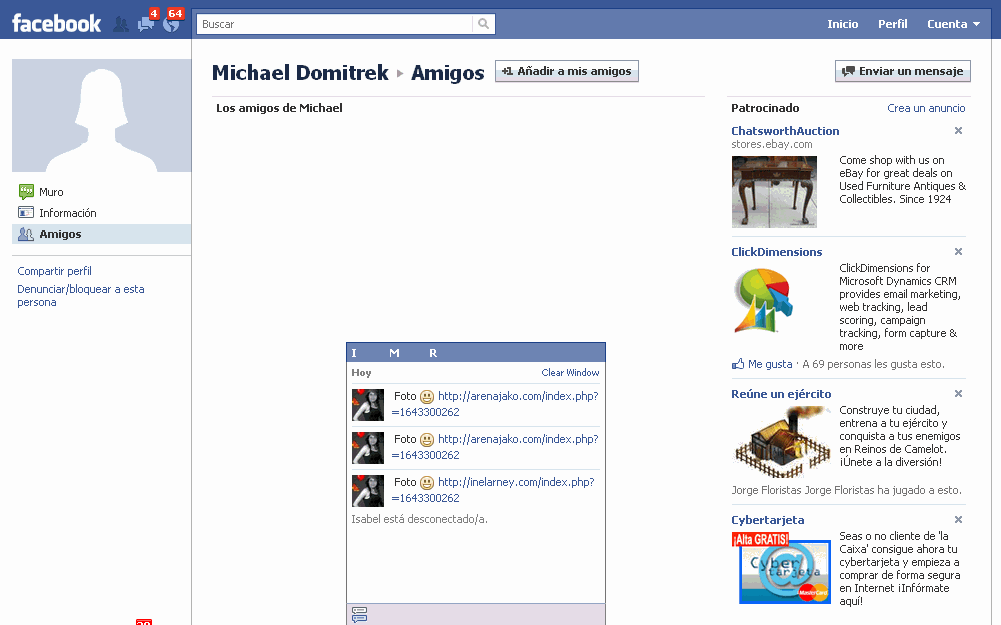Image resolution: width=1001 pixels, height=625 pixels.
Task: Open Perfil in the top navigation
Action: [x=892, y=24]
